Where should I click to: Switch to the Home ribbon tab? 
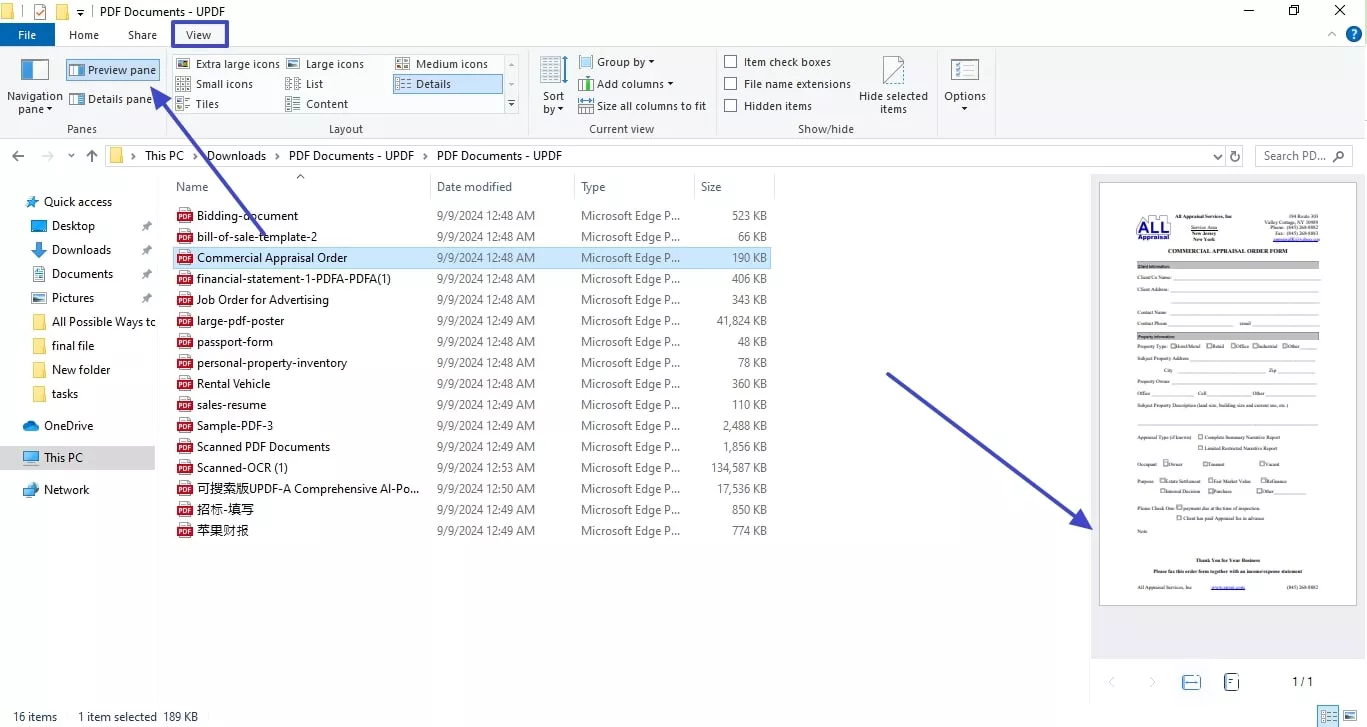click(84, 34)
